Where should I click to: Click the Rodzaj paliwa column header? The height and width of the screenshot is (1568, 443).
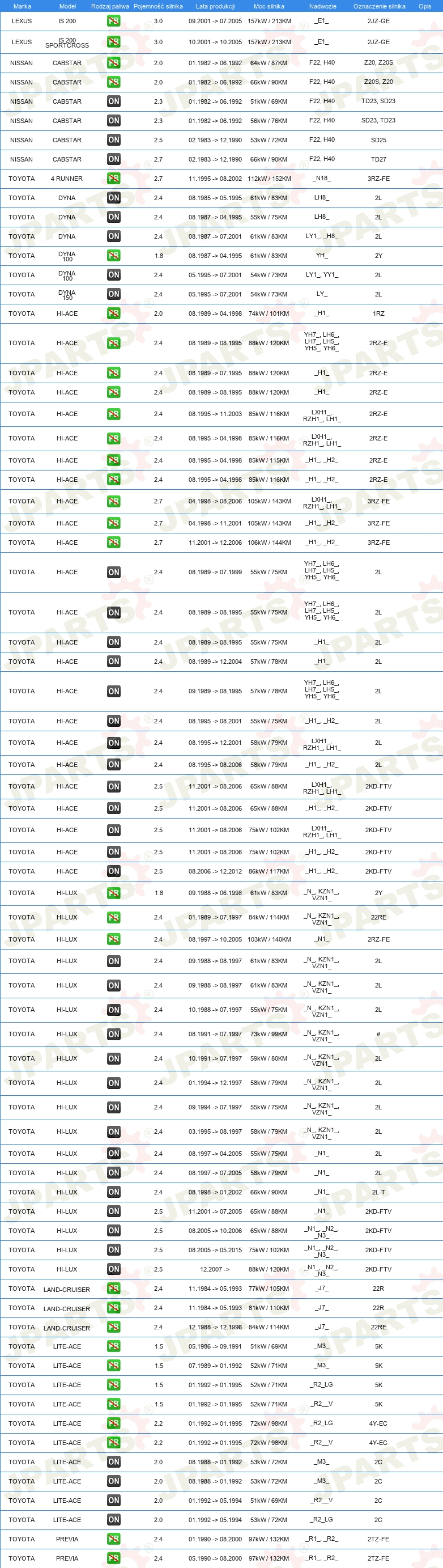pyautogui.click(x=110, y=6)
